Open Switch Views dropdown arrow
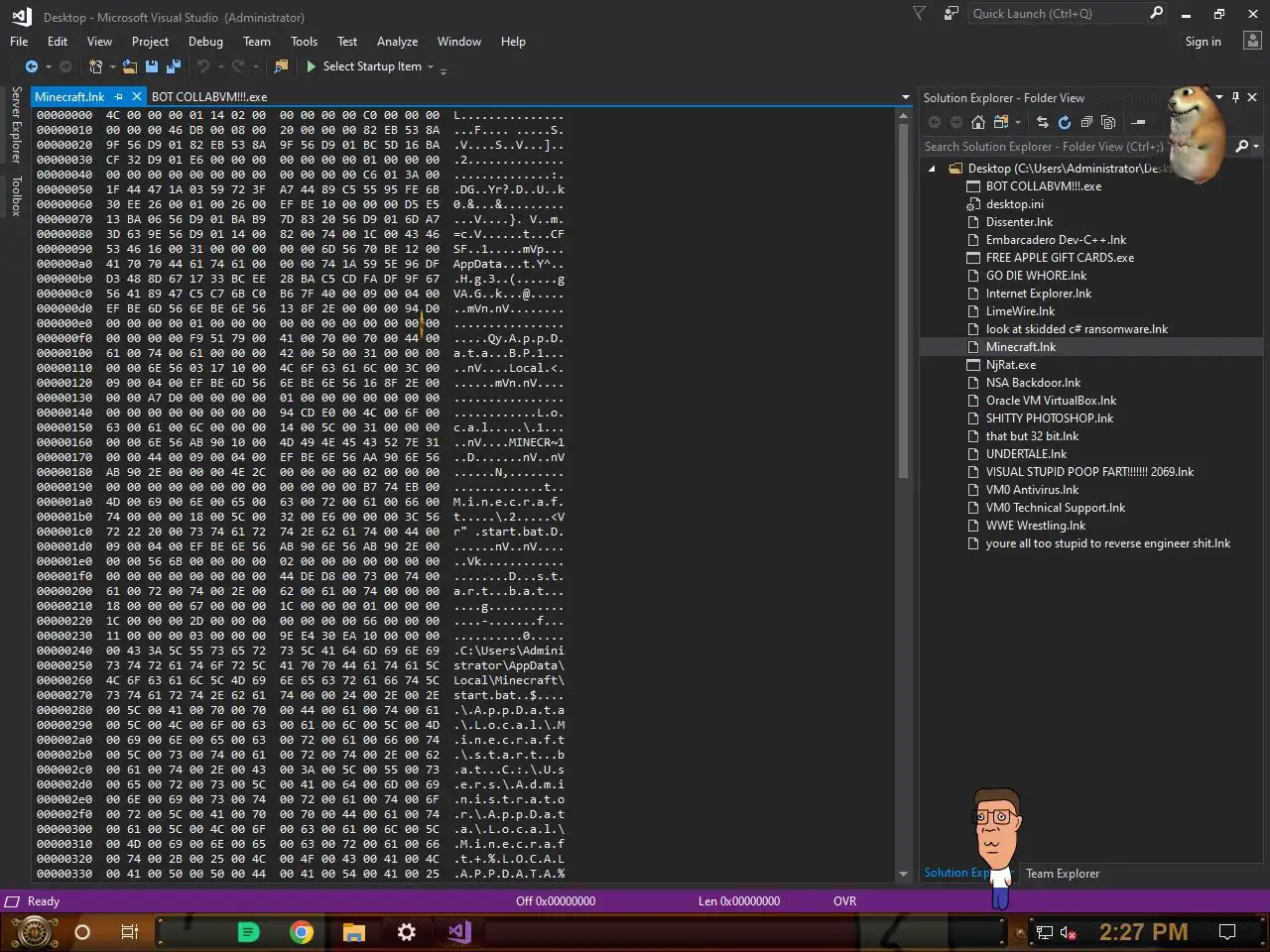1270x952 pixels. pyautogui.click(x=1017, y=122)
